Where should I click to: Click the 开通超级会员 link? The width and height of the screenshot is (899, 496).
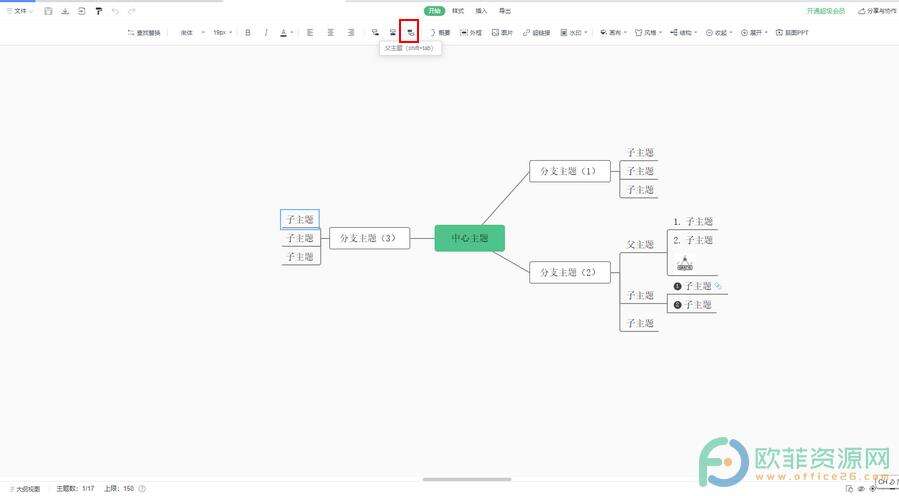[826, 11]
